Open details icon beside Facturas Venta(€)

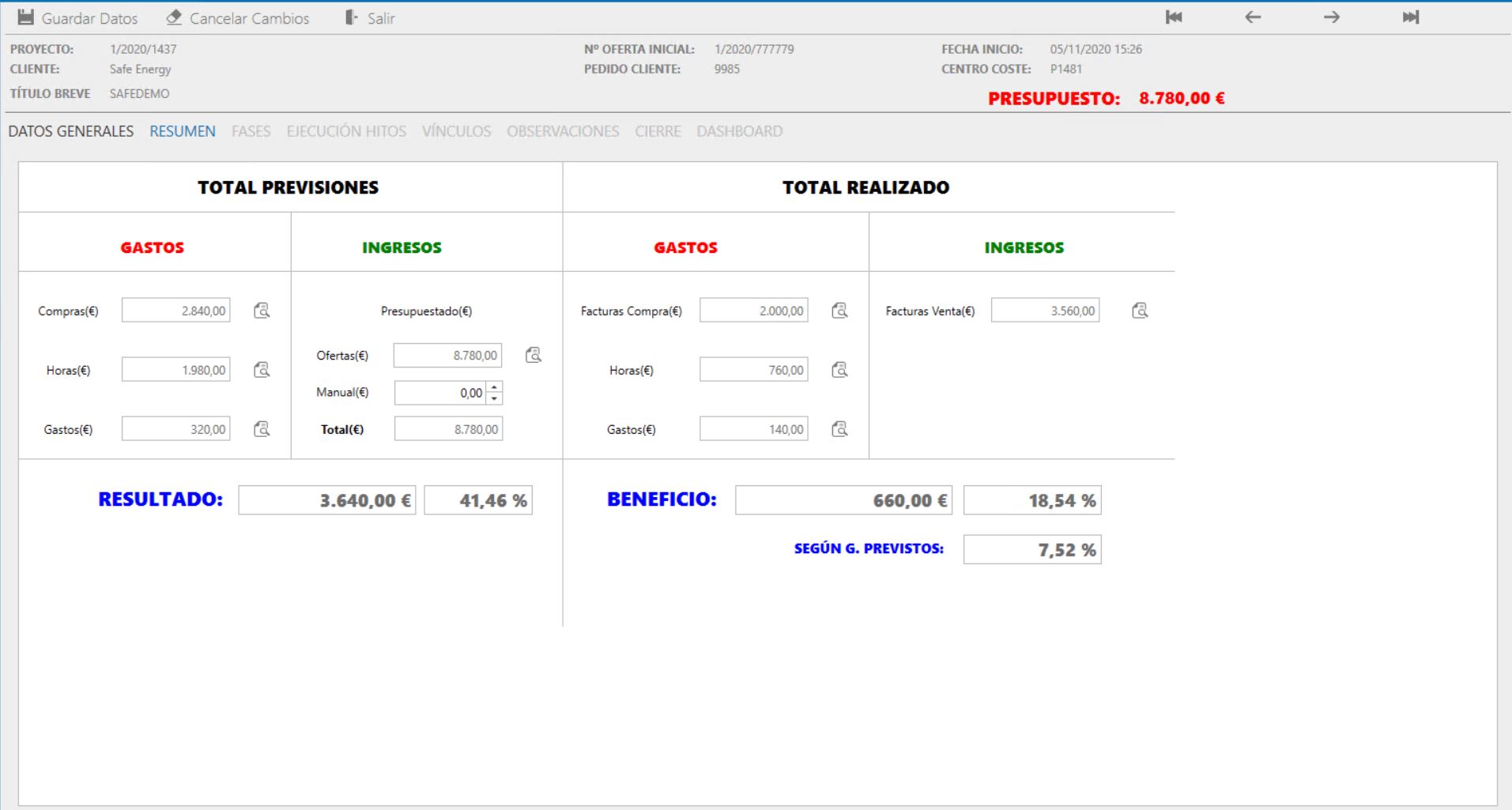point(1140,311)
